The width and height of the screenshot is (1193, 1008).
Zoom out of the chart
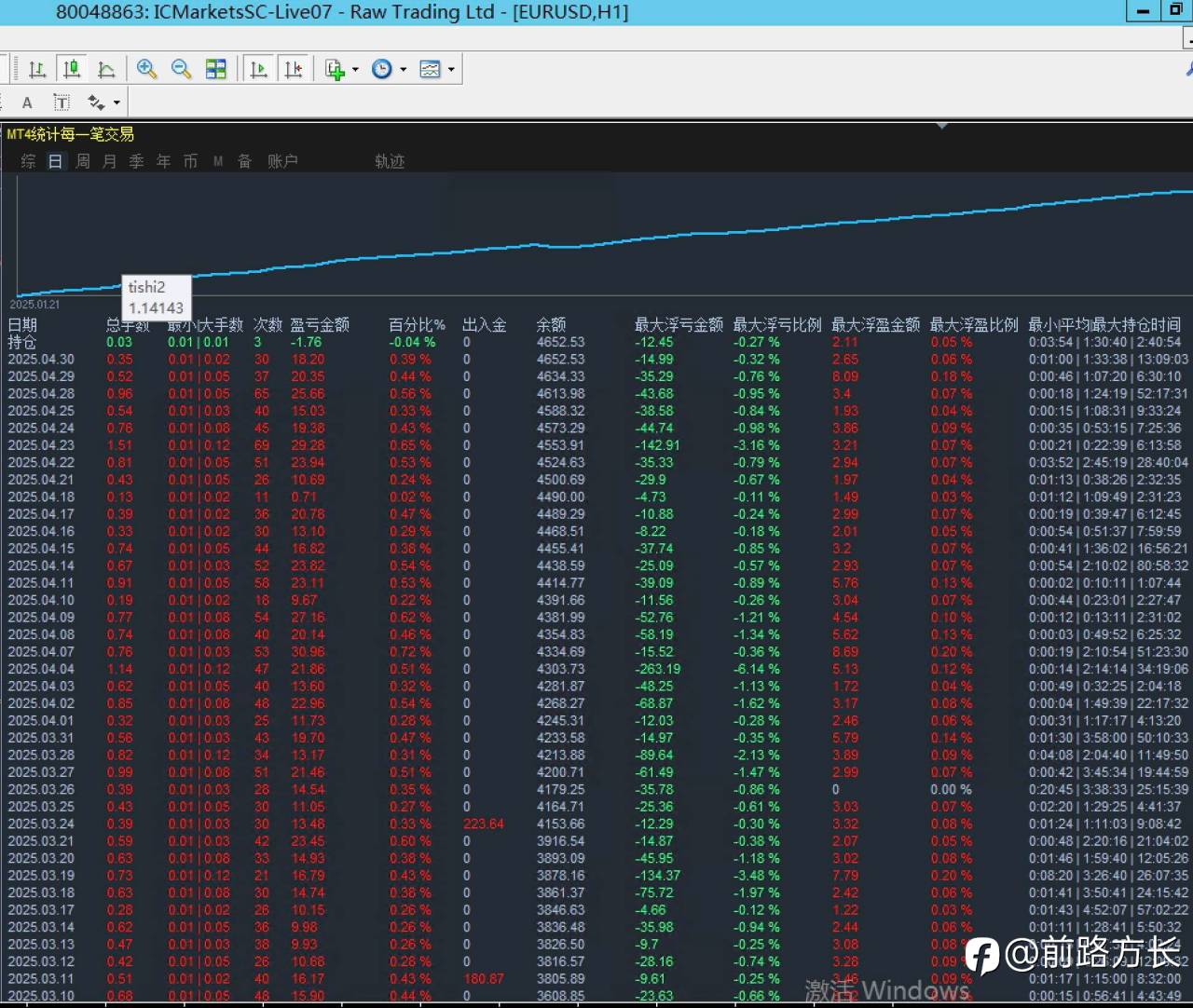tap(181, 69)
